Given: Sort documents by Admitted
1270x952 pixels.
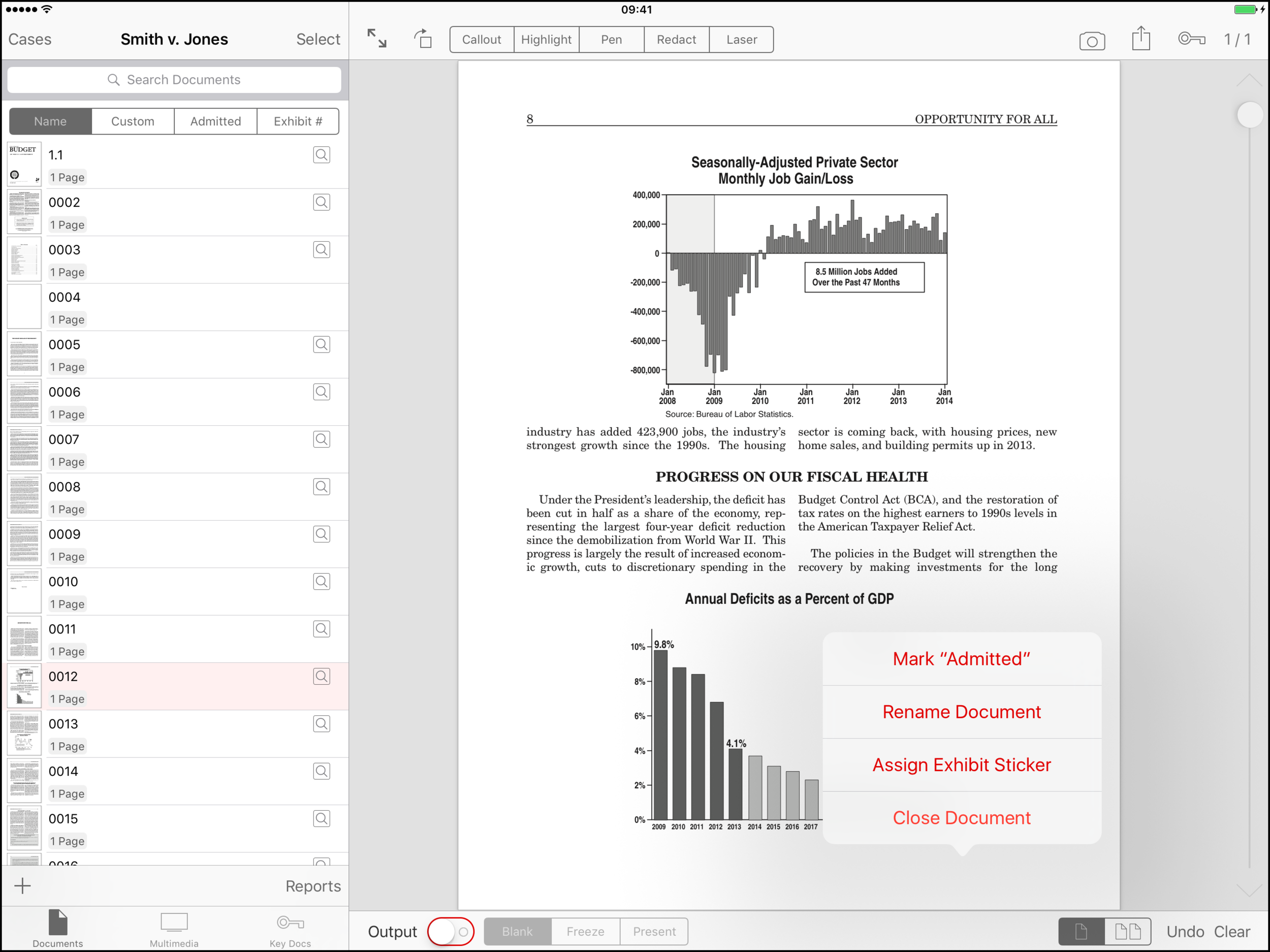Looking at the screenshot, I should [215, 121].
